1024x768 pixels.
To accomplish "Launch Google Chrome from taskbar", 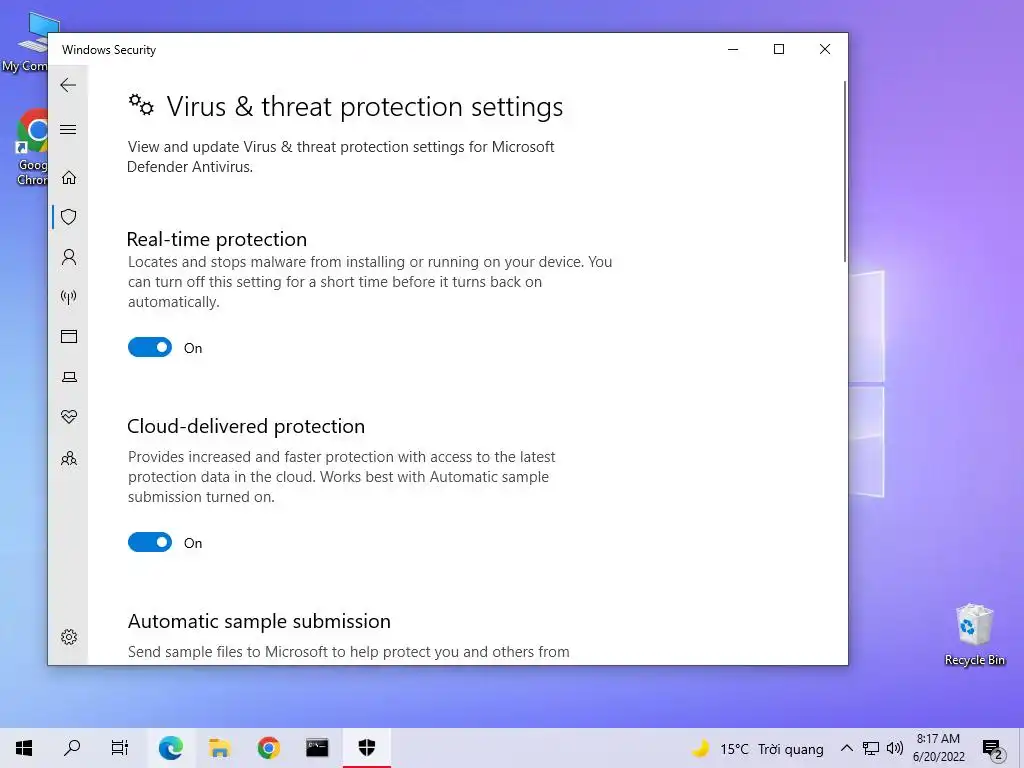I will pos(268,748).
